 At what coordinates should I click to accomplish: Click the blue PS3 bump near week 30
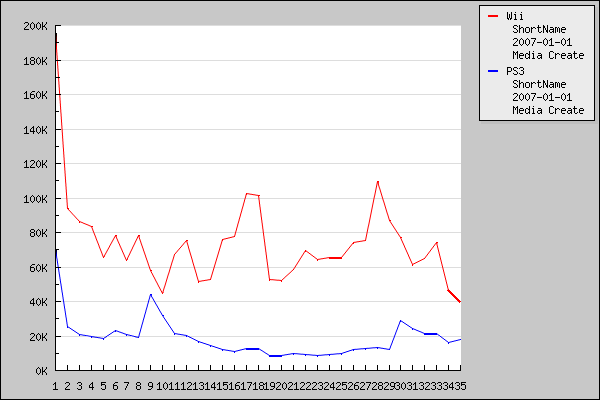click(x=401, y=321)
